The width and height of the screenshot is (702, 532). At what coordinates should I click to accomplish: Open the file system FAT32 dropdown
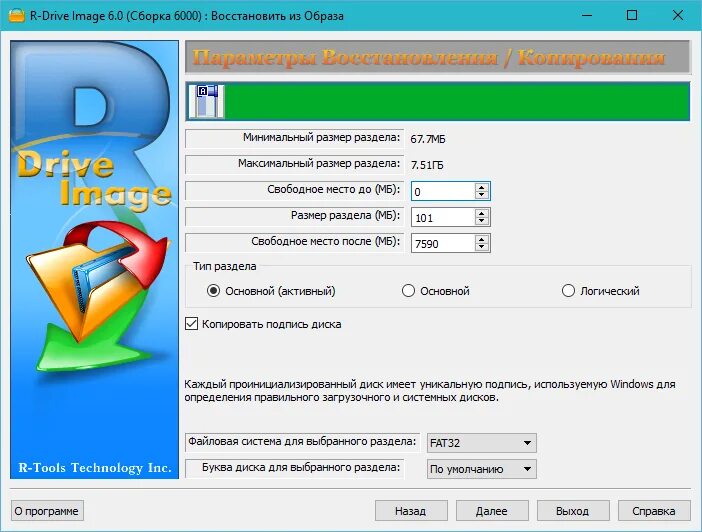(x=481, y=443)
